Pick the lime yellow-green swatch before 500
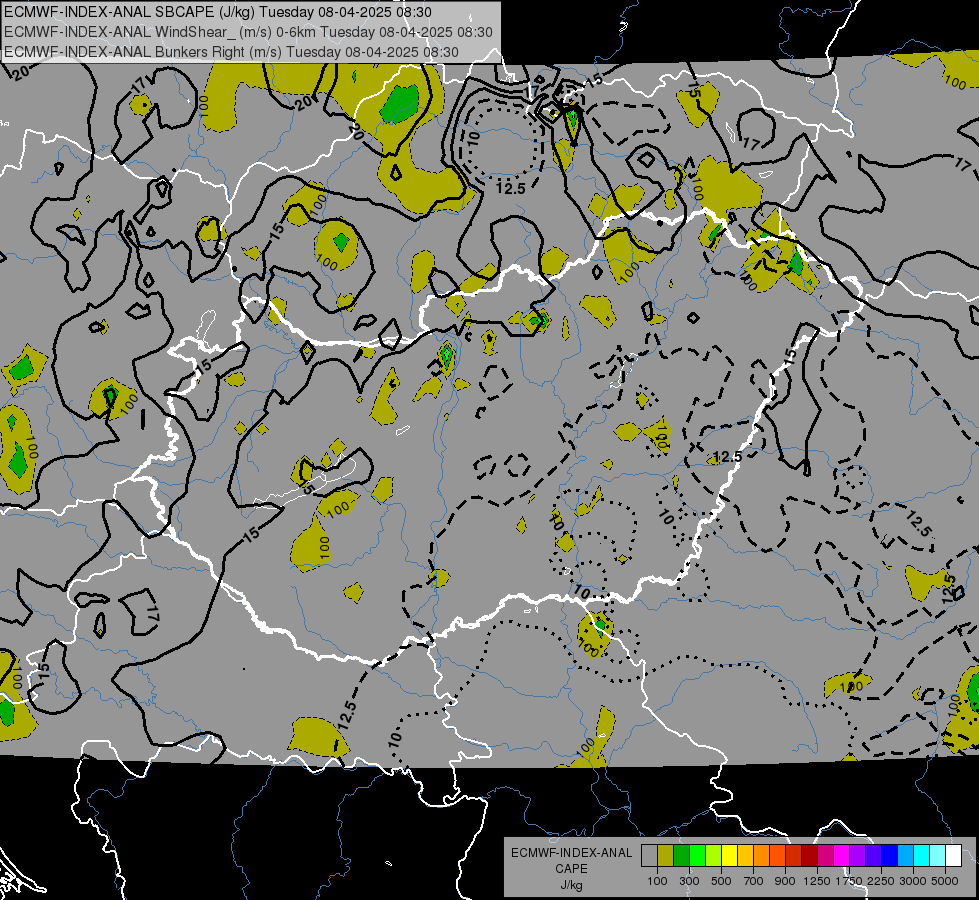The image size is (979, 900). (x=714, y=855)
